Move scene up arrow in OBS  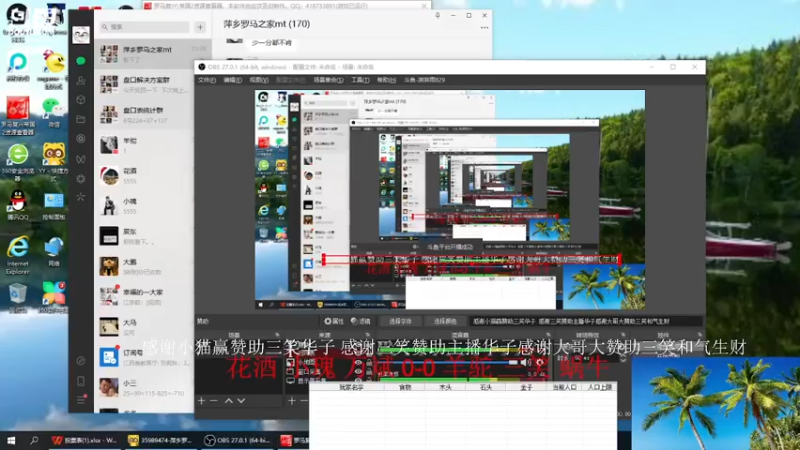click(x=229, y=401)
